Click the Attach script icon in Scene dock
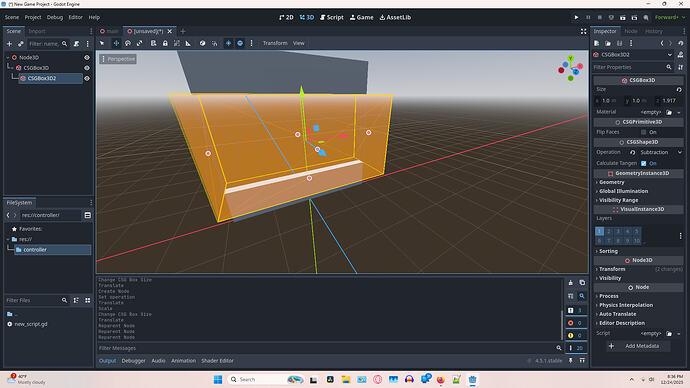This screenshot has width=690, height=388. tap(77, 44)
